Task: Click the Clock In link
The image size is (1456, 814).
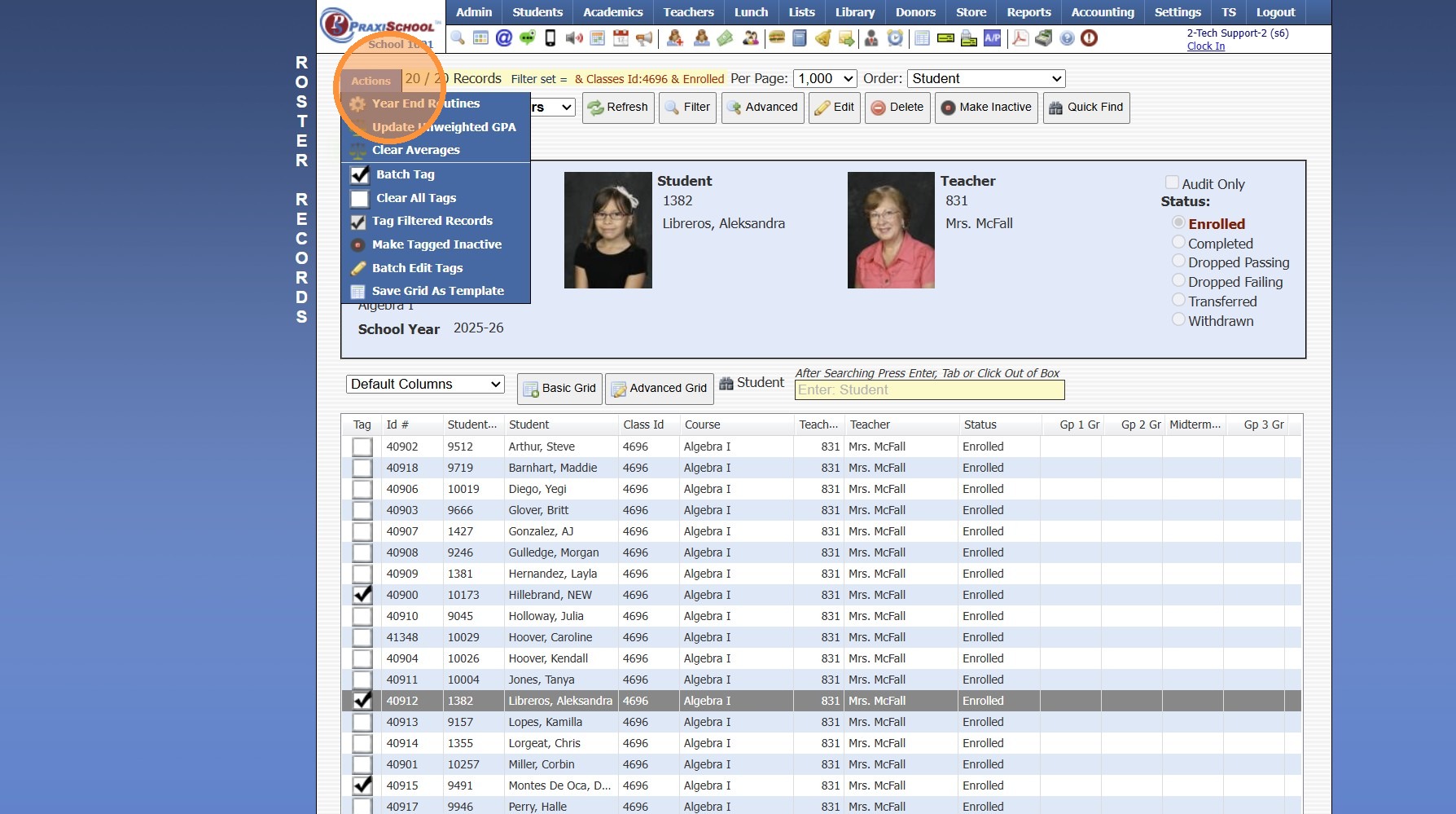Action: coord(1205,46)
